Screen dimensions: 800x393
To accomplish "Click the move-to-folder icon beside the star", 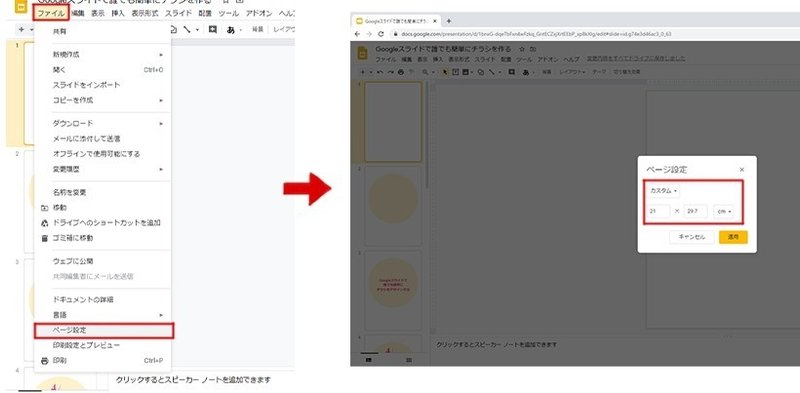I will click(533, 50).
